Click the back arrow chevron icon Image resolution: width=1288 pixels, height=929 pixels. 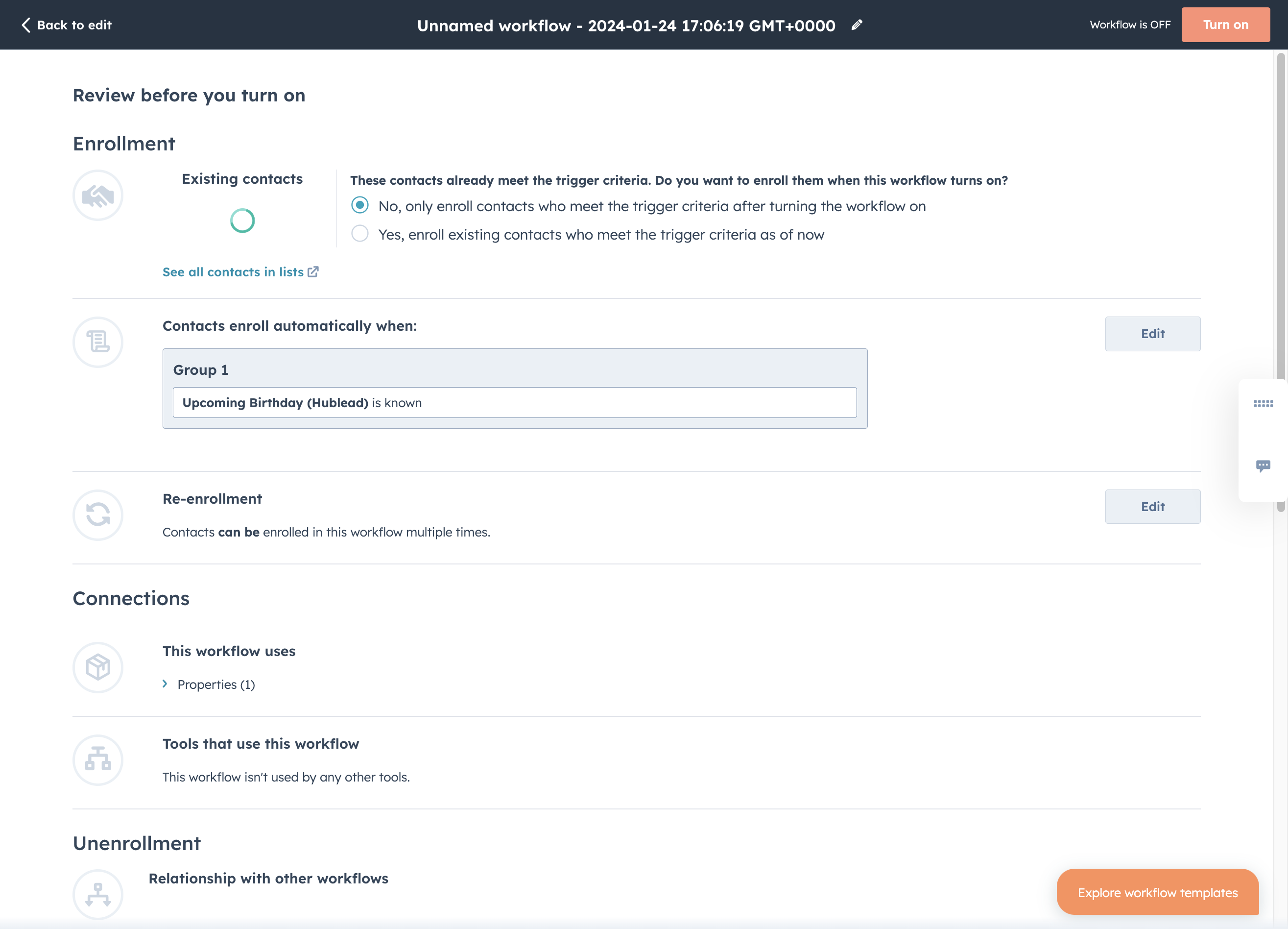pyautogui.click(x=25, y=25)
